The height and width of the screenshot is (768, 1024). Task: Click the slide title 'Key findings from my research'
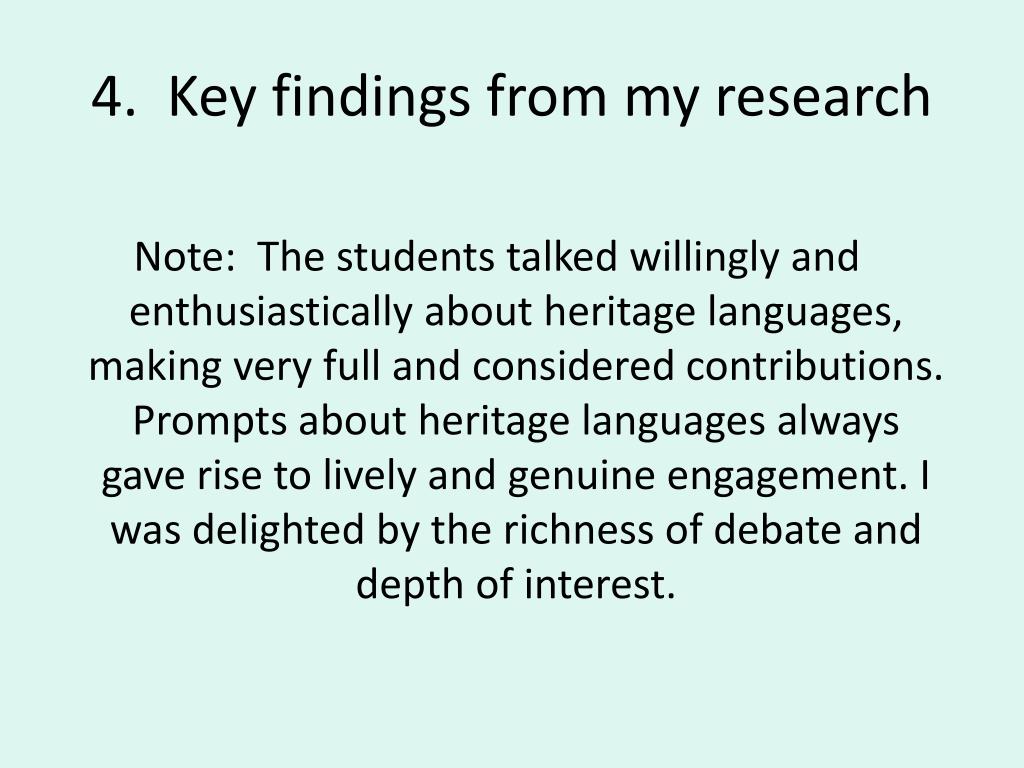[549, 97]
